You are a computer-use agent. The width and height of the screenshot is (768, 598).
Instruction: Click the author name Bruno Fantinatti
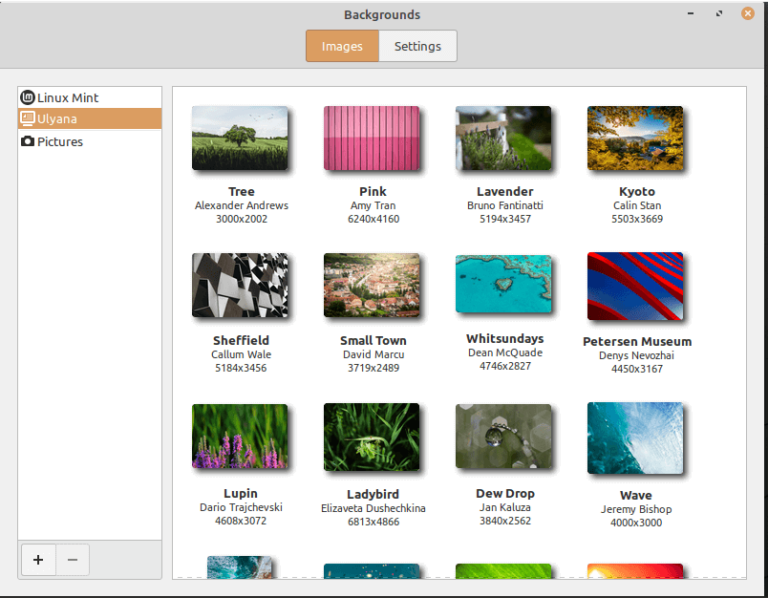point(505,205)
